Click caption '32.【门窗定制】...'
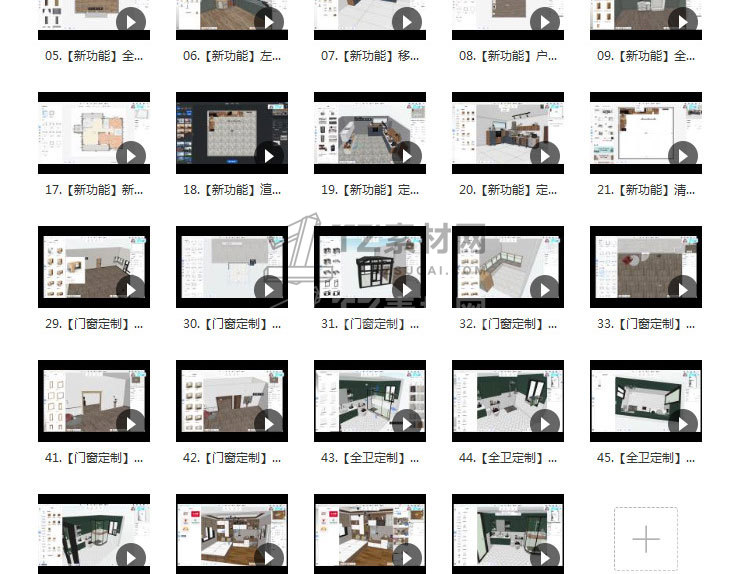This screenshot has width=750, height=574. (x=508, y=324)
